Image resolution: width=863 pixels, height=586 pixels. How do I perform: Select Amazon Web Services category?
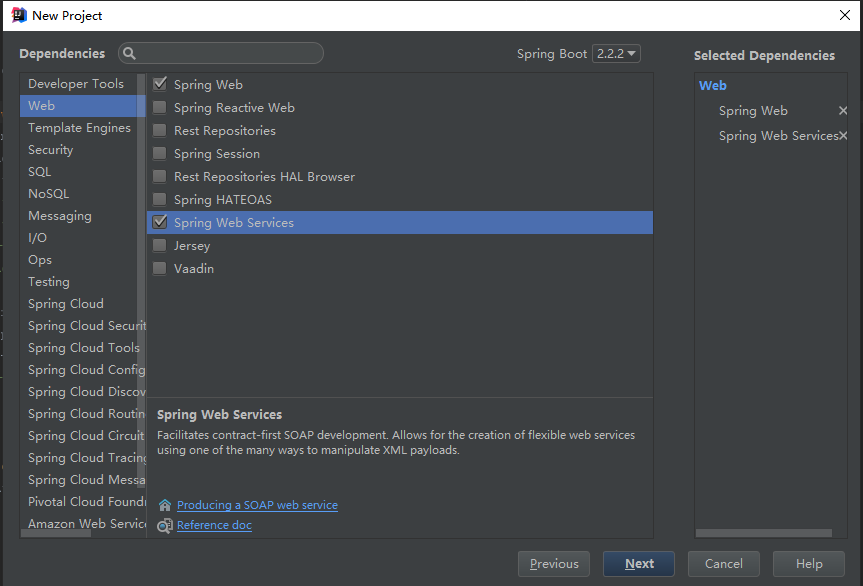pyautogui.click(x=87, y=523)
